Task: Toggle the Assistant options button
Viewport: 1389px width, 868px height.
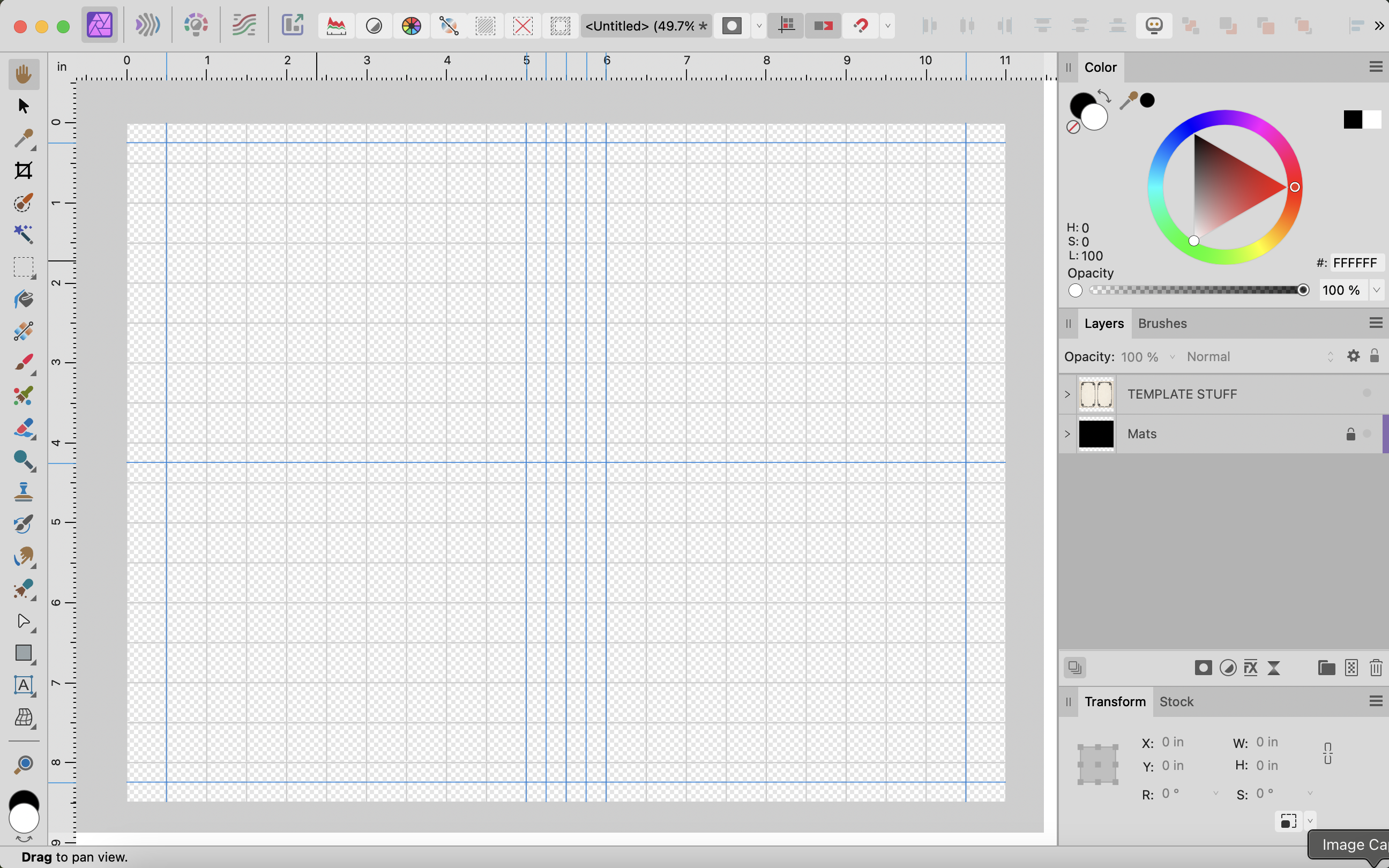Action: coord(1154,26)
